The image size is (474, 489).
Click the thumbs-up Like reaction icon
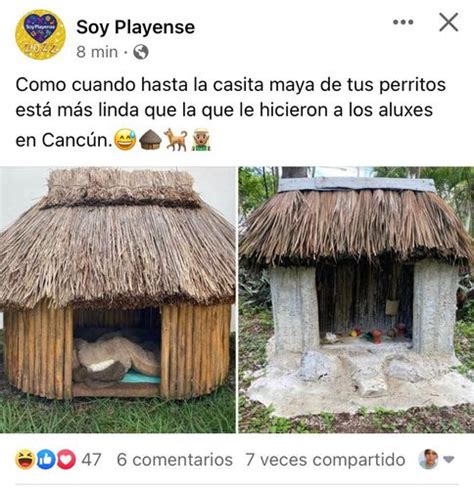(45, 459)
